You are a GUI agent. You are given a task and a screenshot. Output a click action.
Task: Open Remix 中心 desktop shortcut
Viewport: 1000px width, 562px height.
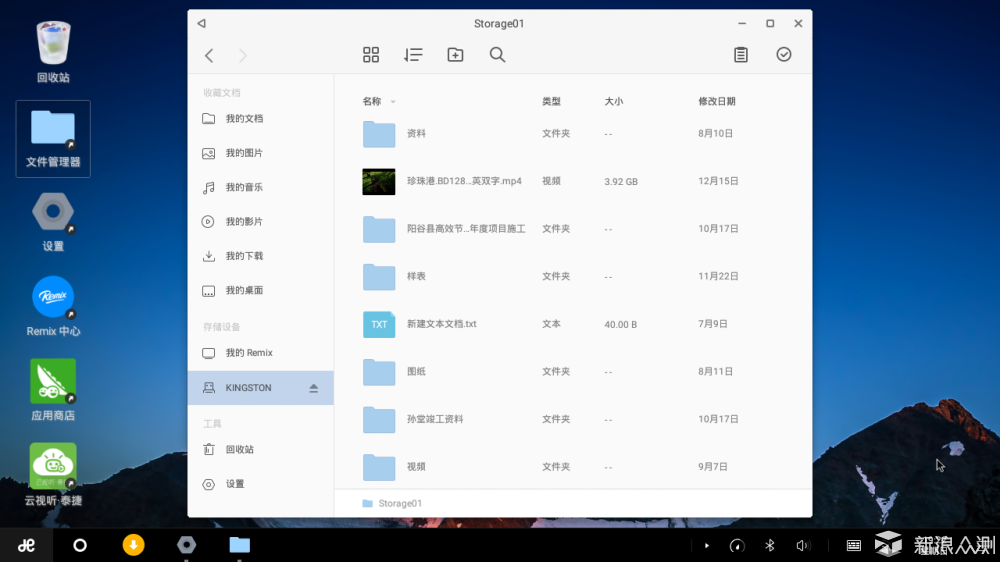tap(53, 307)
